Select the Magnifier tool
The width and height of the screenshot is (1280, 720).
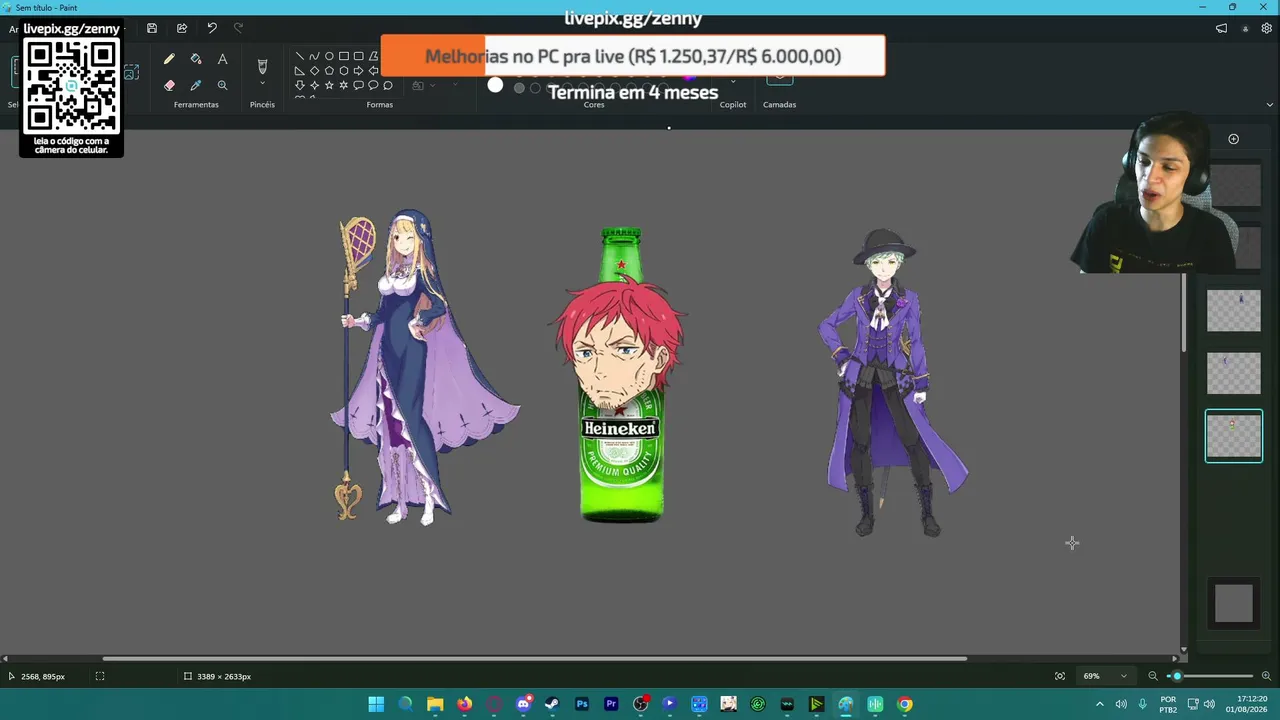click(x=222, y=86)
